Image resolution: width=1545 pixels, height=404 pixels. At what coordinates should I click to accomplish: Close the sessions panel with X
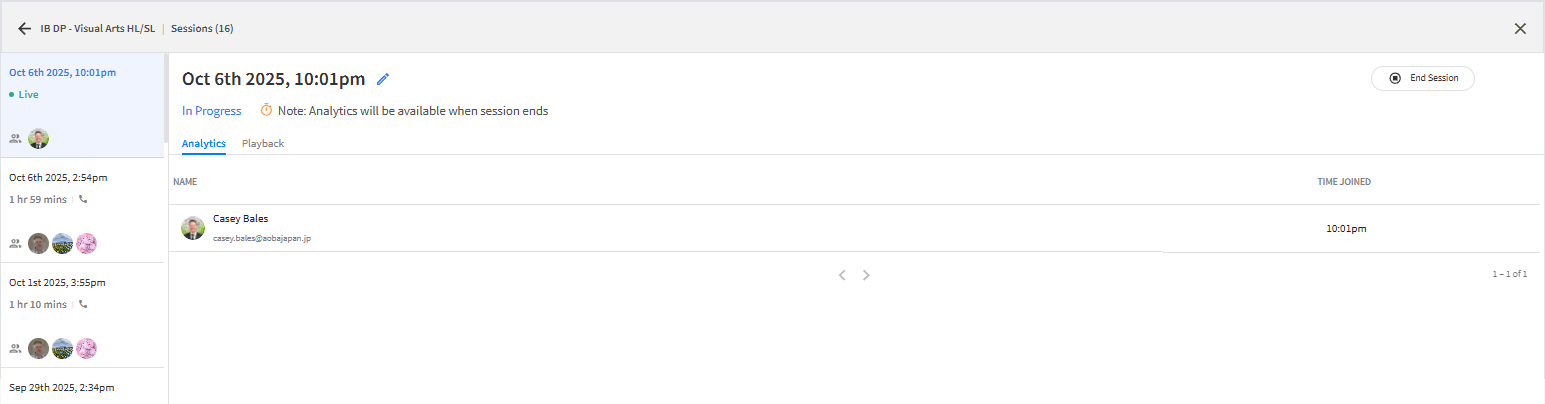[1520, 28]
